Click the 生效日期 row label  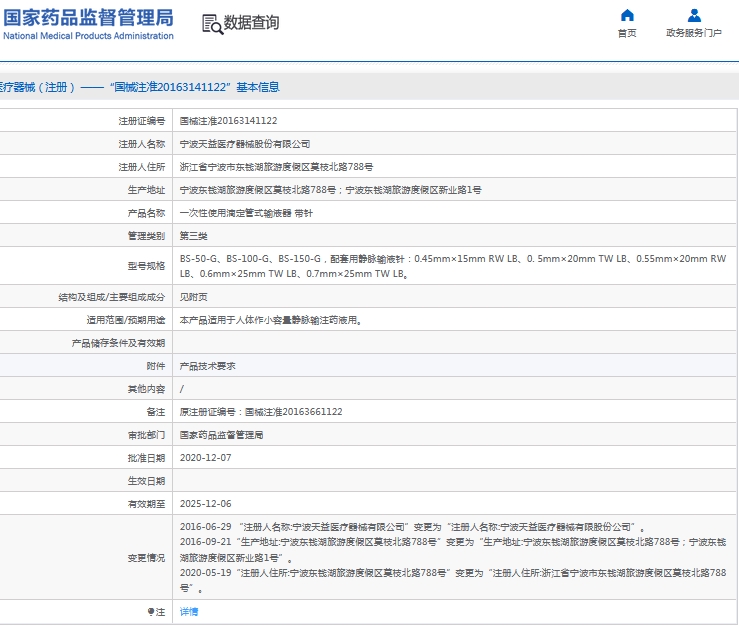[x=147, y=481]
